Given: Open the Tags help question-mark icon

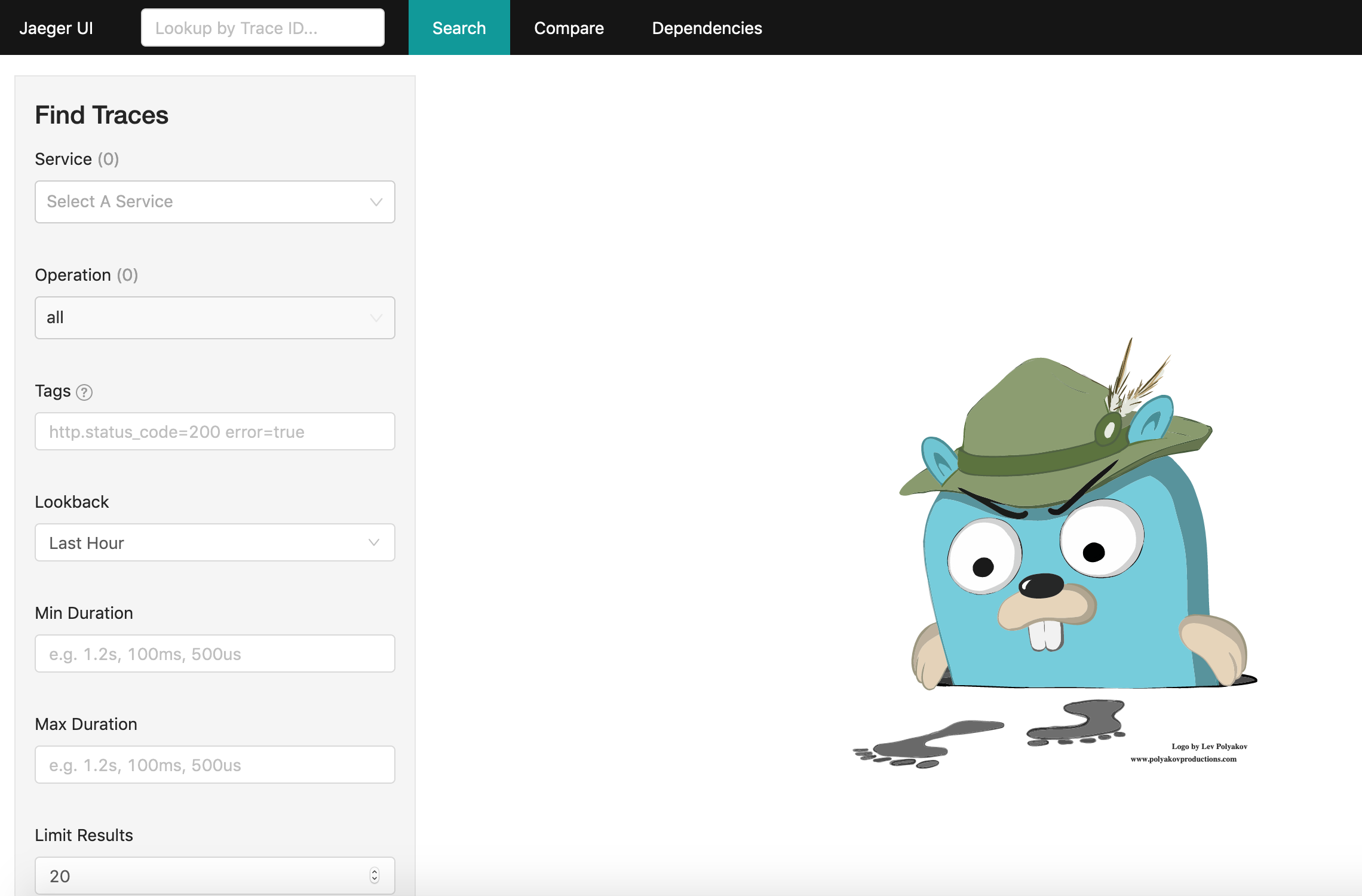Looking at the screenshot, I should coord(84,392).
